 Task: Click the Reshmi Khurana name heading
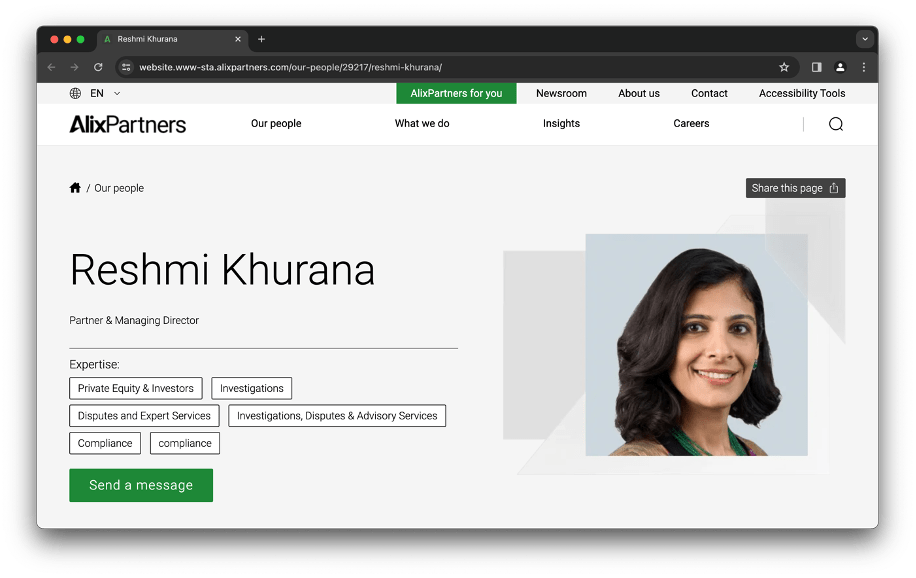(222, 270)
